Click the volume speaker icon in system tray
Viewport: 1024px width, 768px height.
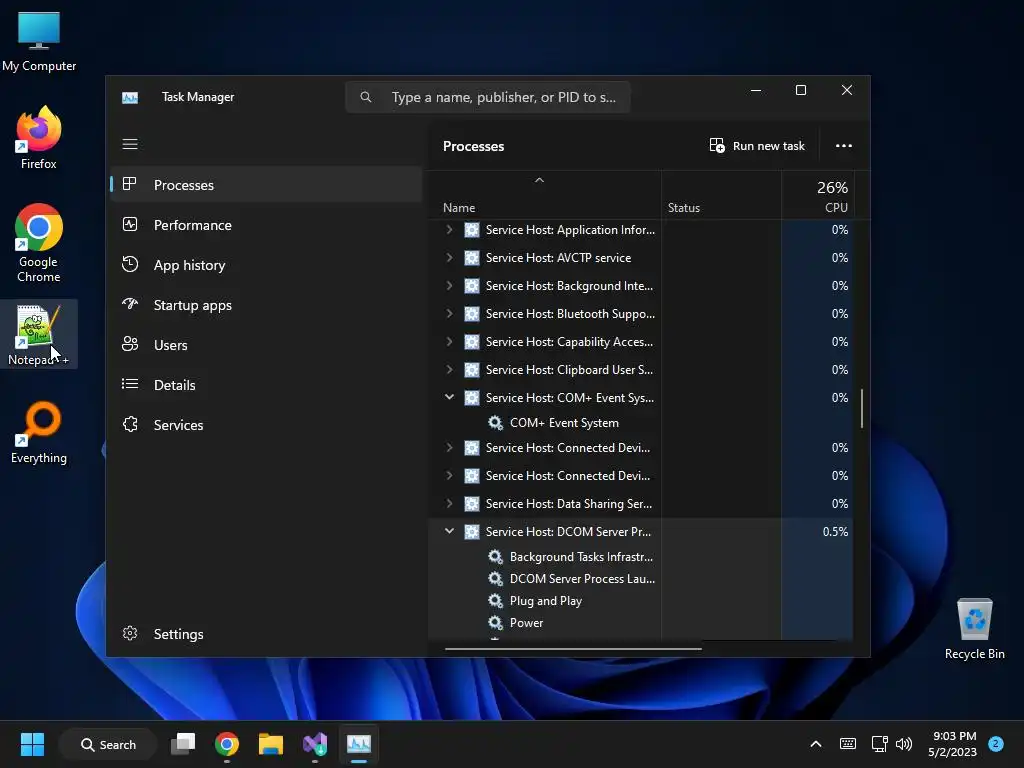tap(904, 744)
